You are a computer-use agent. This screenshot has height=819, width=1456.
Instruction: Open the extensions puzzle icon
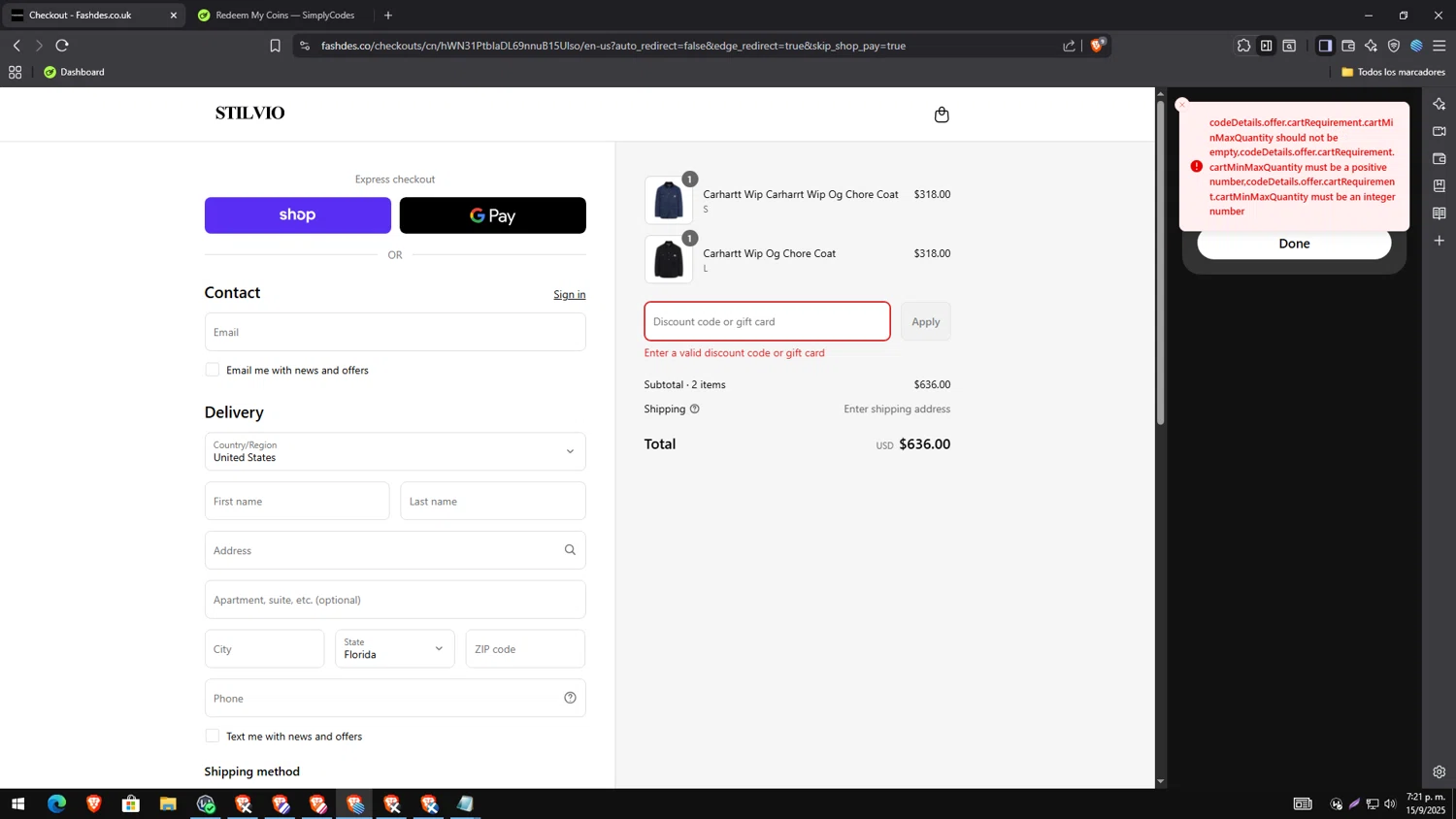point(1243,46)
